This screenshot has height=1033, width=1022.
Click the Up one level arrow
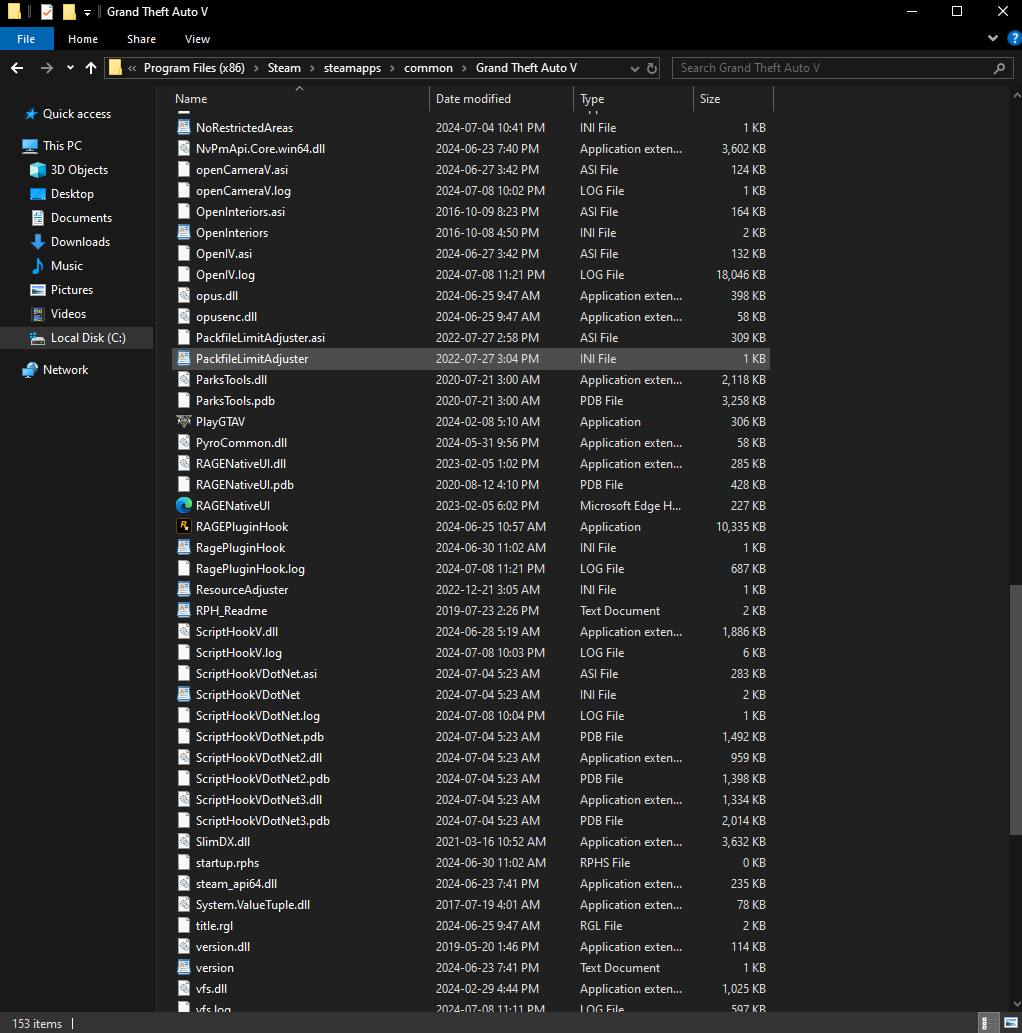point(91,68)
